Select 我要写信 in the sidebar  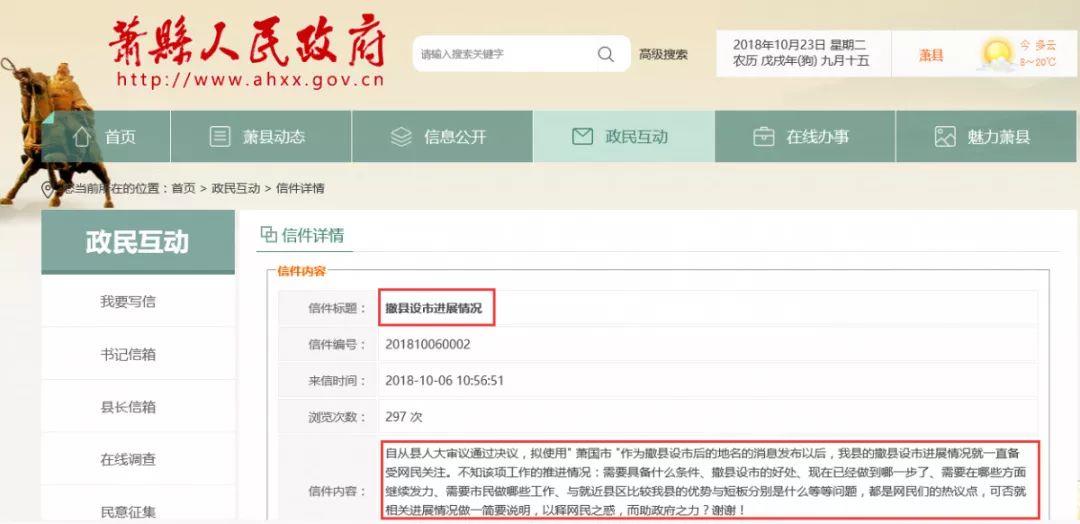(x=128, y=301)
